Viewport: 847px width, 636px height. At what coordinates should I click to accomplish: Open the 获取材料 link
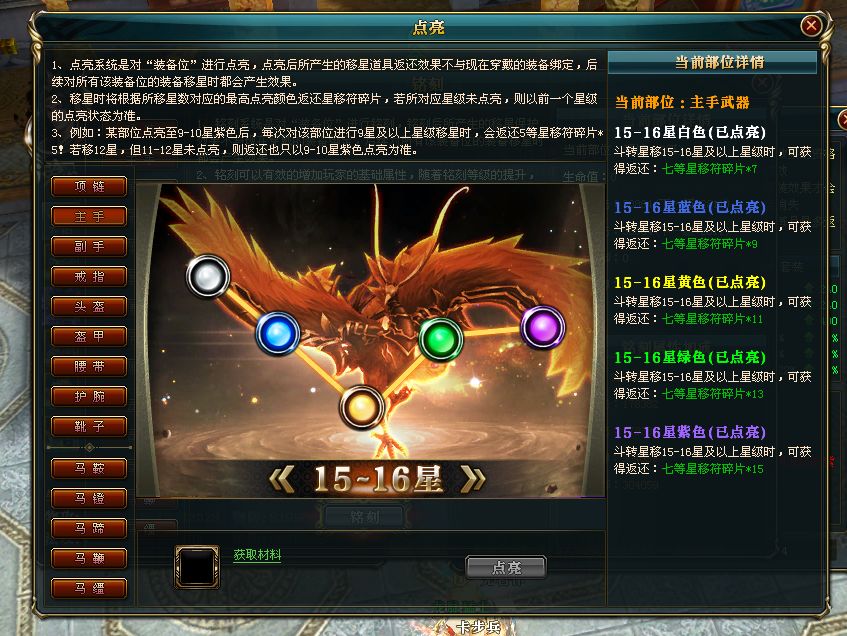click(257, 555)
